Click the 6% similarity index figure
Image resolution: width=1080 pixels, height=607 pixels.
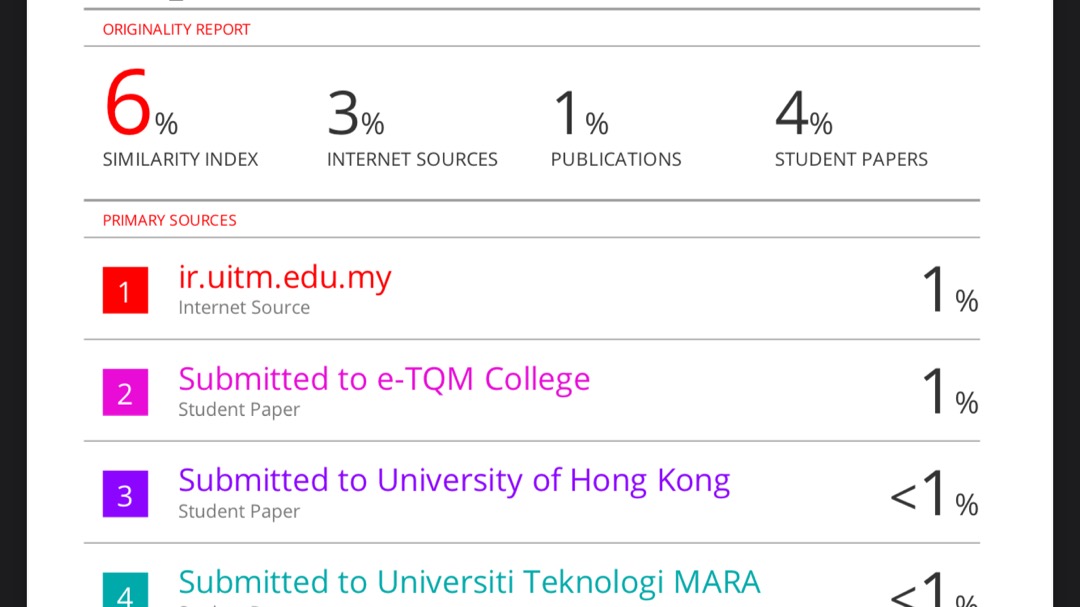pos(140,108)
